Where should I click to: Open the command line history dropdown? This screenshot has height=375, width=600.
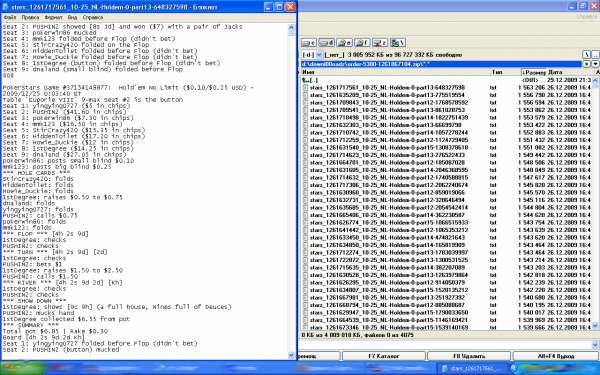[x=595, y=345]
